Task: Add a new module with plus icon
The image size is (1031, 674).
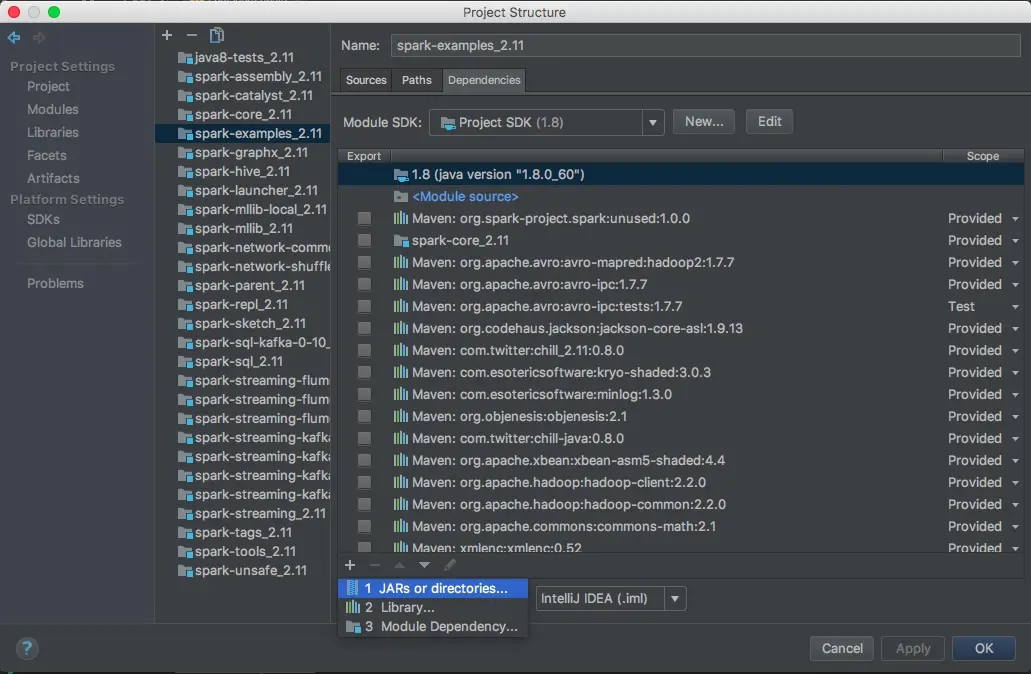Action: pos(167,35)
